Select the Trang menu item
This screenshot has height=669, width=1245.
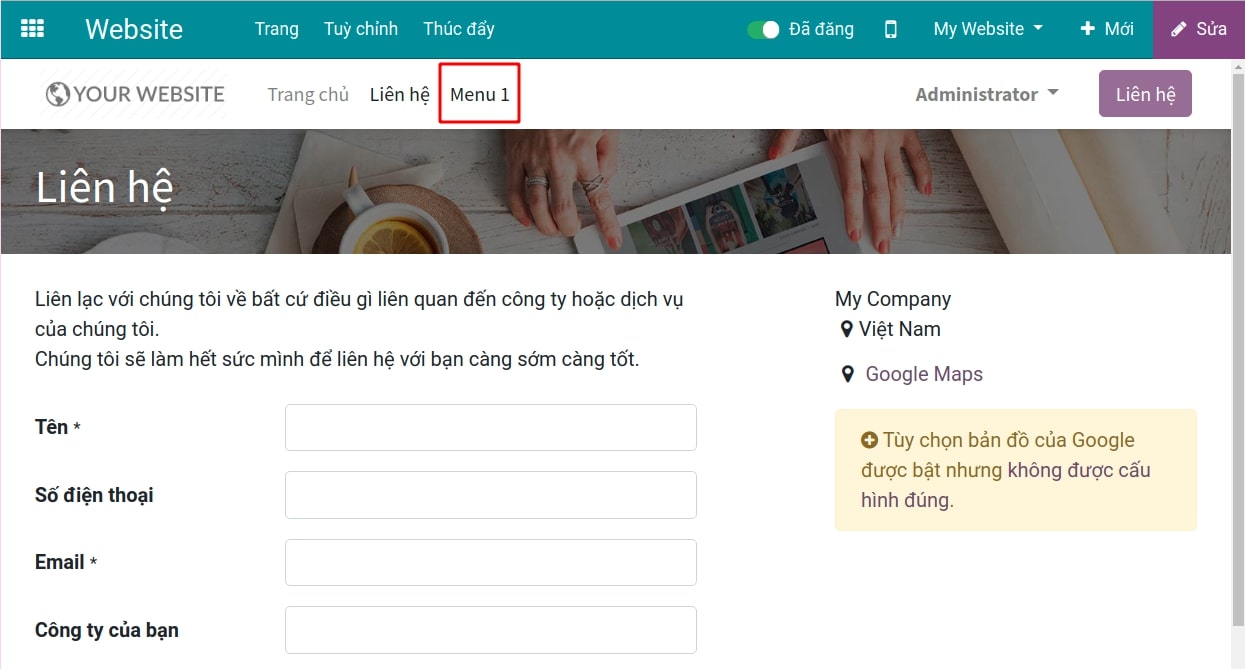pyautogui.click(x=276, y=29)
